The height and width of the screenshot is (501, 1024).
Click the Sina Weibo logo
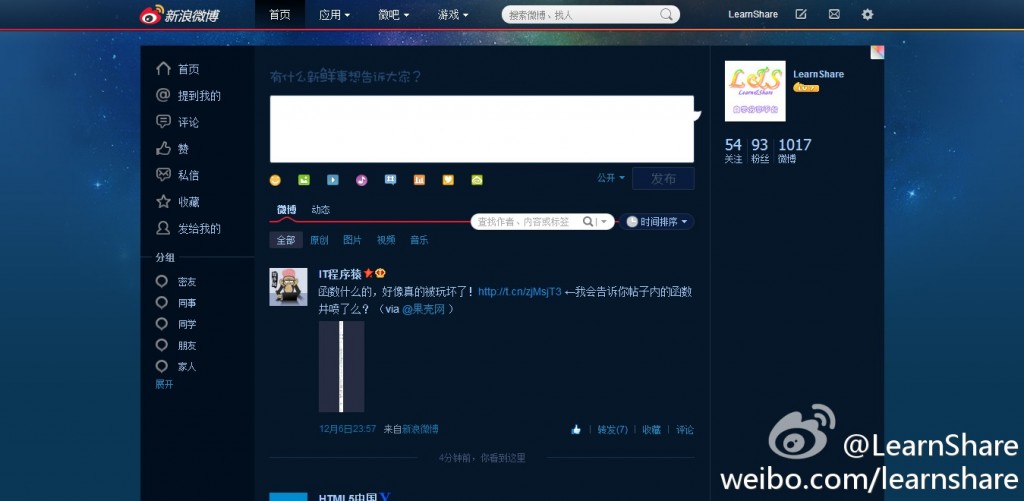point(179,14)
